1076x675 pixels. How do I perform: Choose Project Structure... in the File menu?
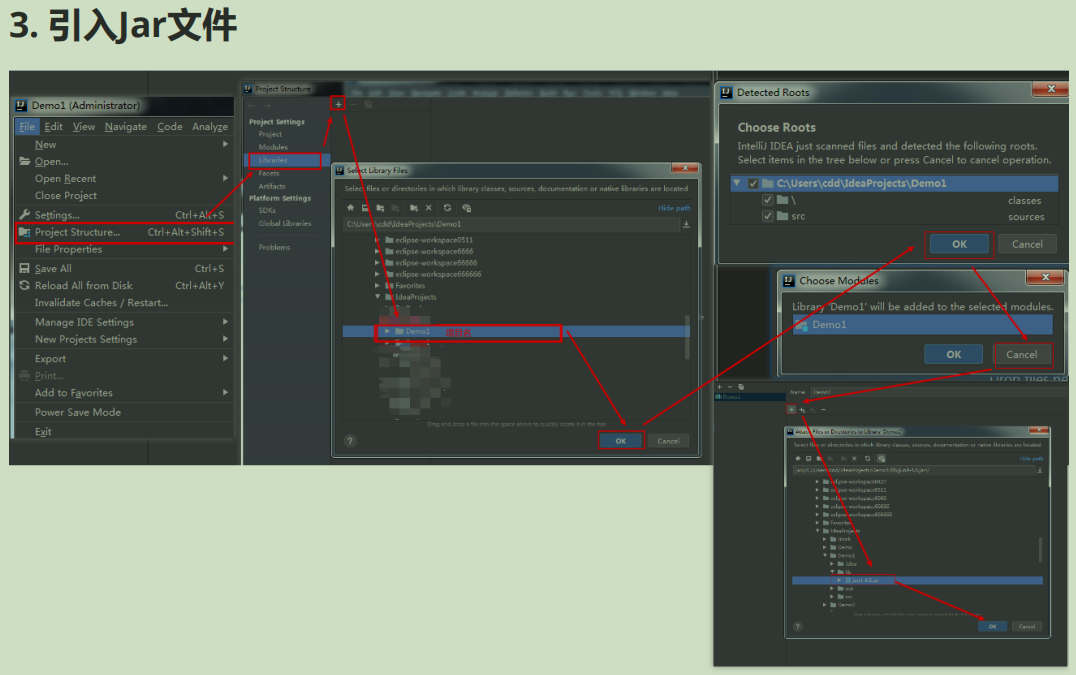125,233
